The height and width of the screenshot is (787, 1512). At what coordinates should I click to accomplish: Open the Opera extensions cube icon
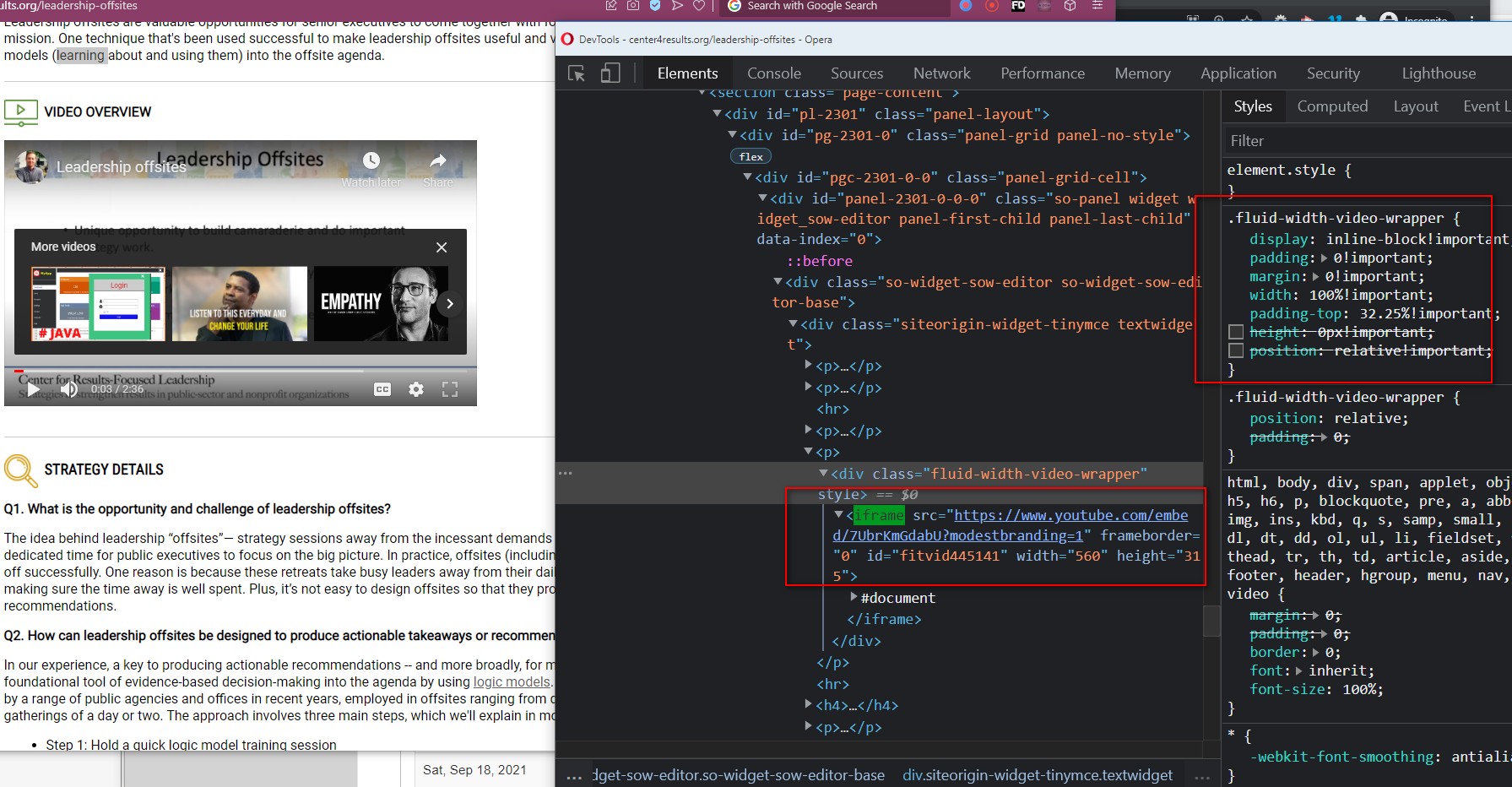tap(1070, 6)
